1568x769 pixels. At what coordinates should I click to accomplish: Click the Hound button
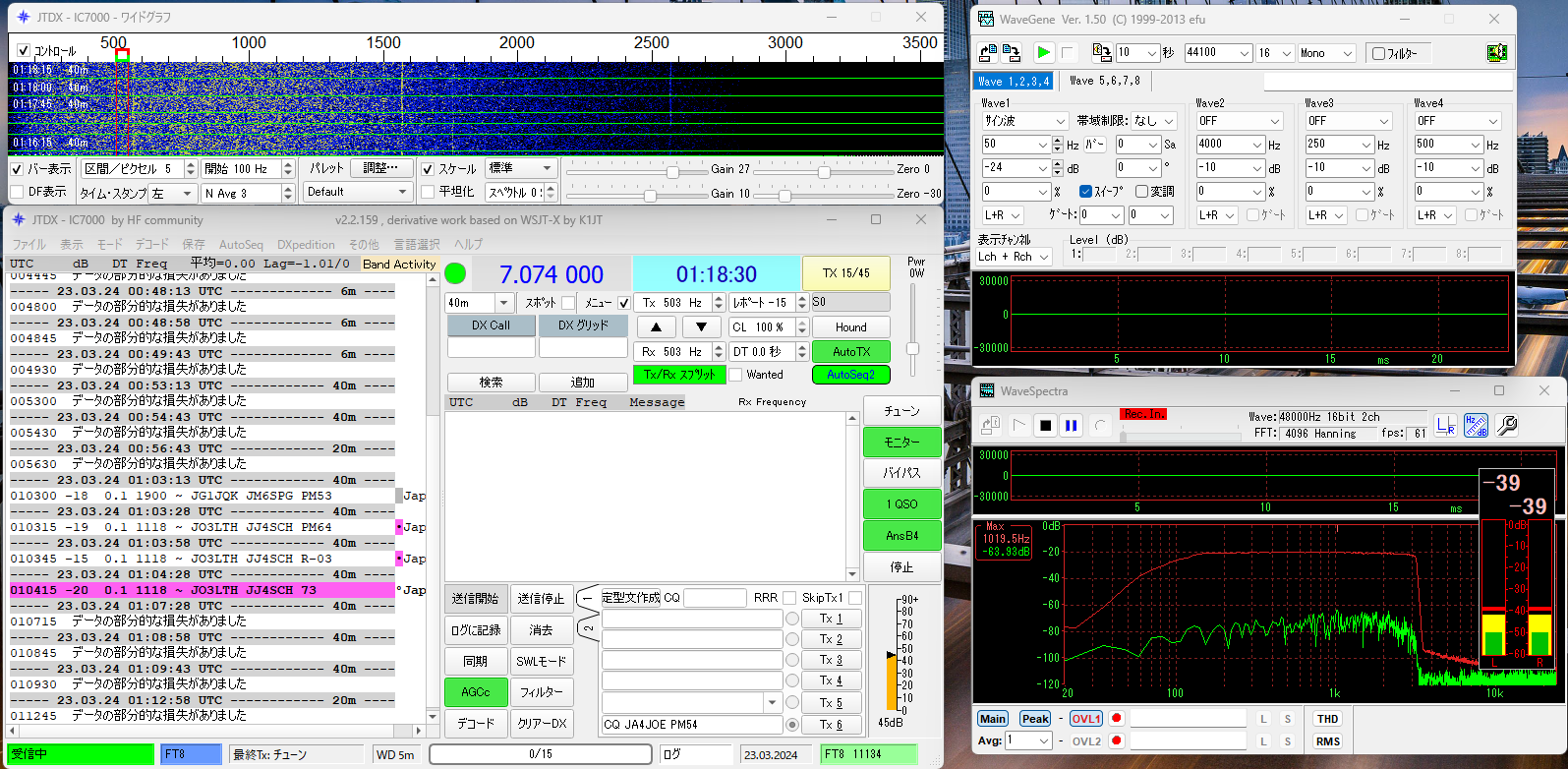850,327
